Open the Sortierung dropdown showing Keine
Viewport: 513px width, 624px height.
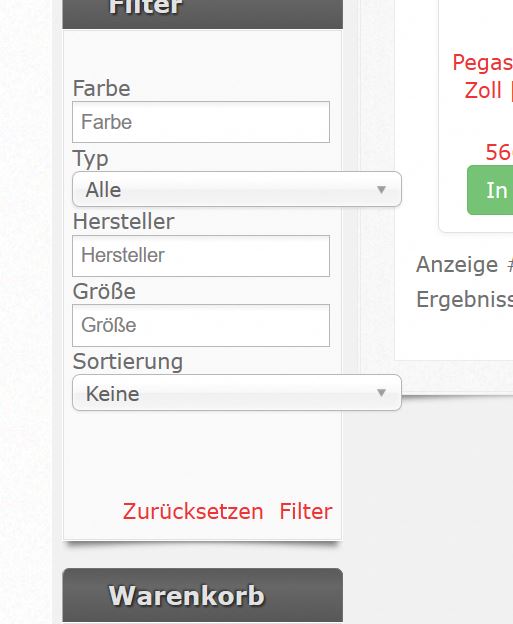[237, 393]
